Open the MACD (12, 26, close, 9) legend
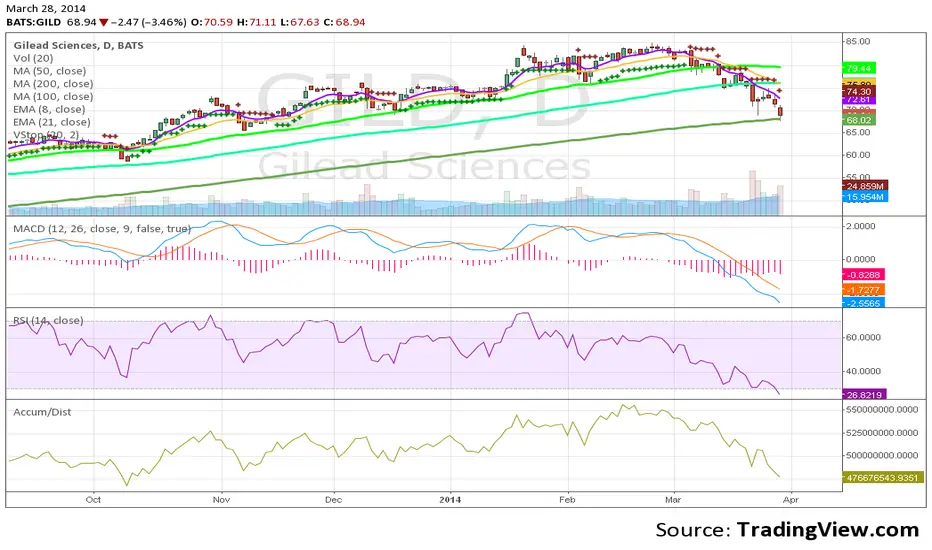 point(102,228)
